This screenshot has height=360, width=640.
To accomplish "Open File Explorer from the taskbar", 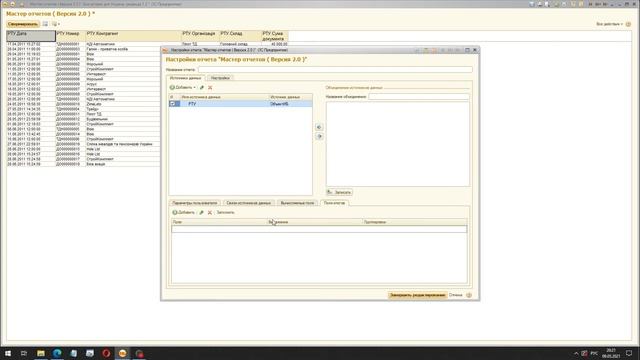I will click(41, 353).
